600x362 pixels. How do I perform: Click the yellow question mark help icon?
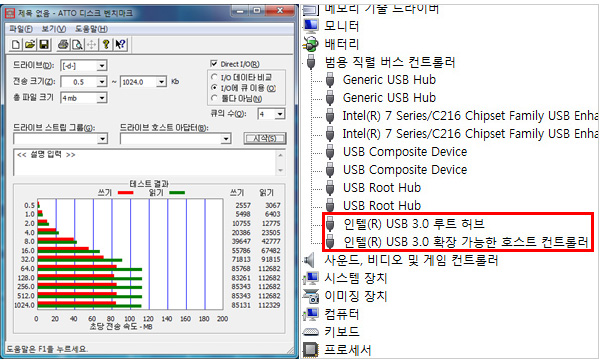point(106,45)
